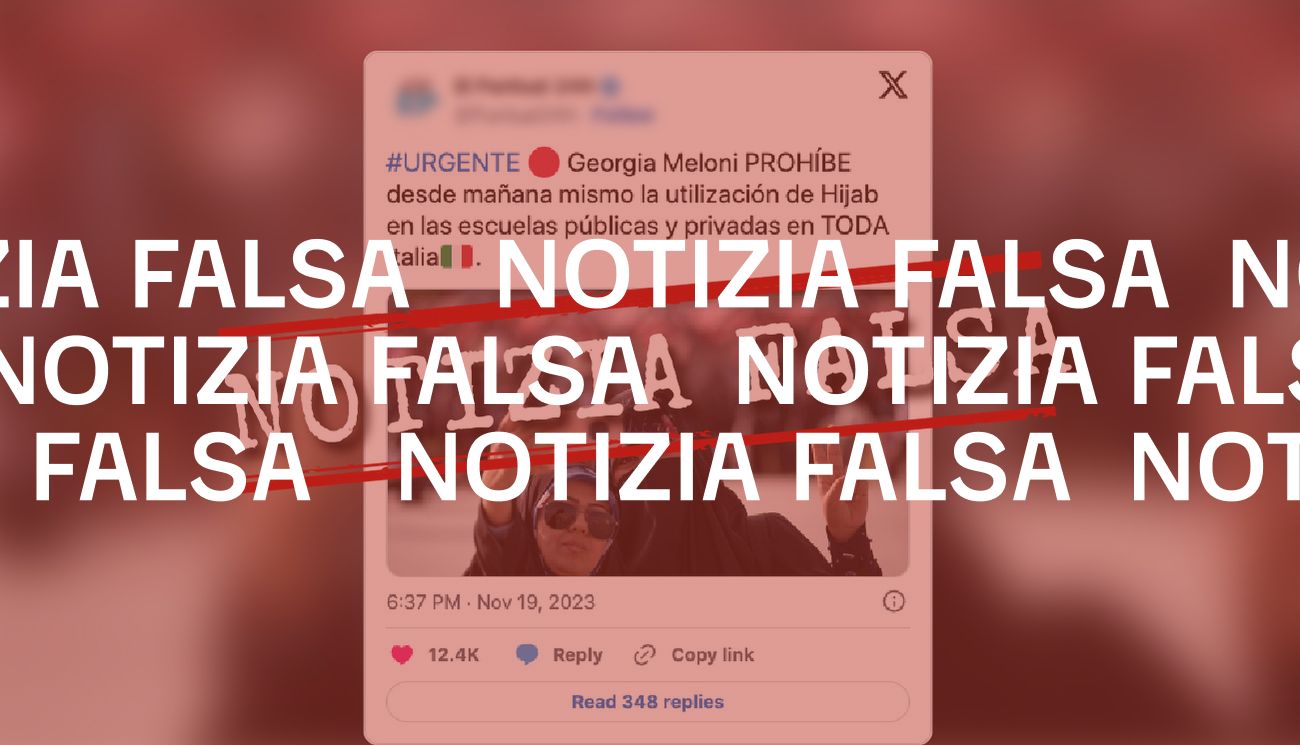Click the Reply text label

tap(577, 655)
